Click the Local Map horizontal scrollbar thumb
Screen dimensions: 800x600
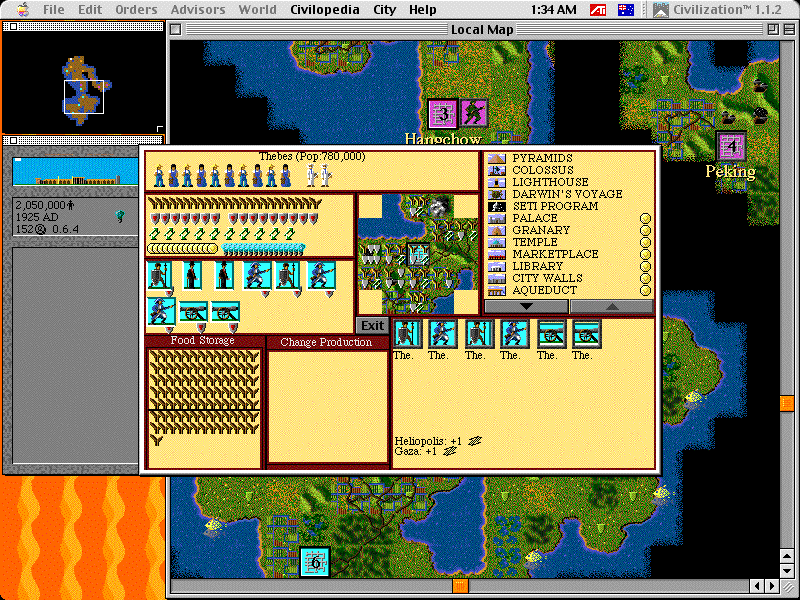coord(460,586)
